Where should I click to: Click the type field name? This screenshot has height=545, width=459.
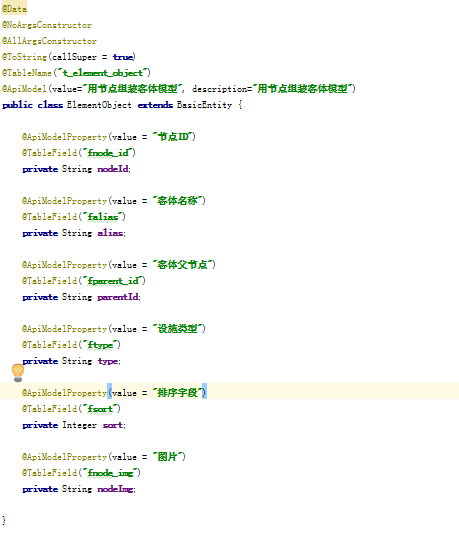tap(108, 361)
